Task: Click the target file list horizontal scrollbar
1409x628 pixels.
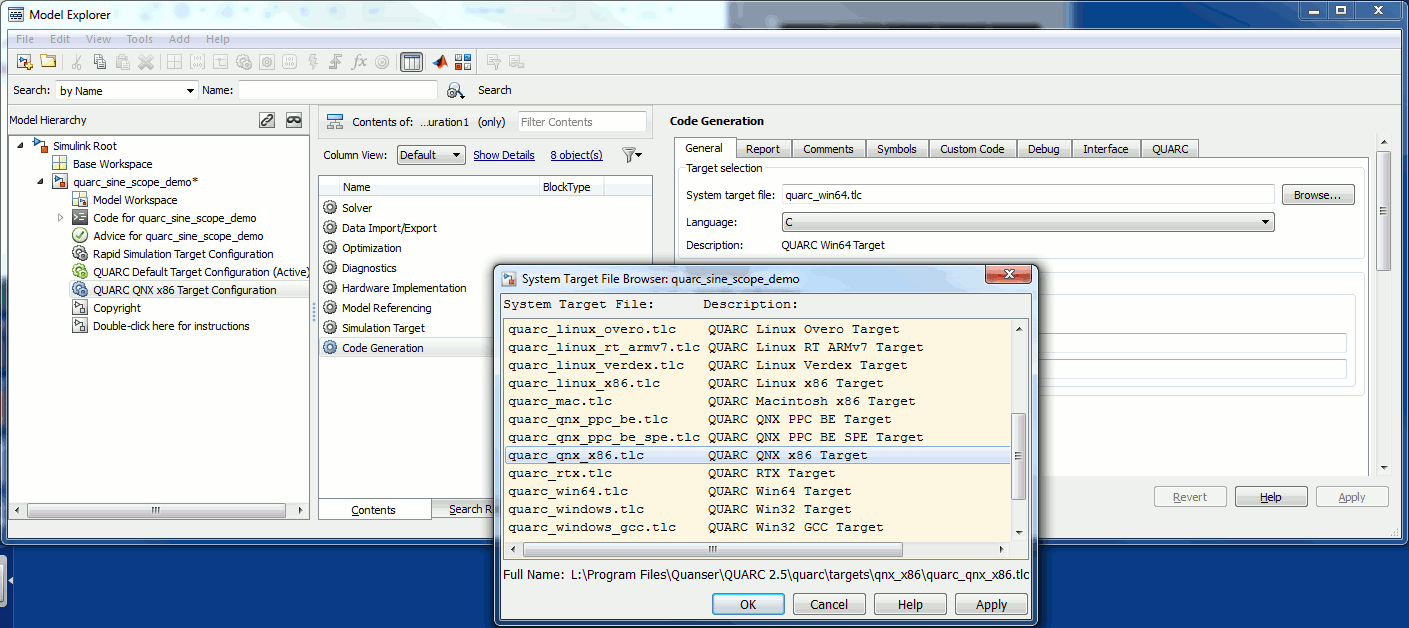Action: coord(712,550)
